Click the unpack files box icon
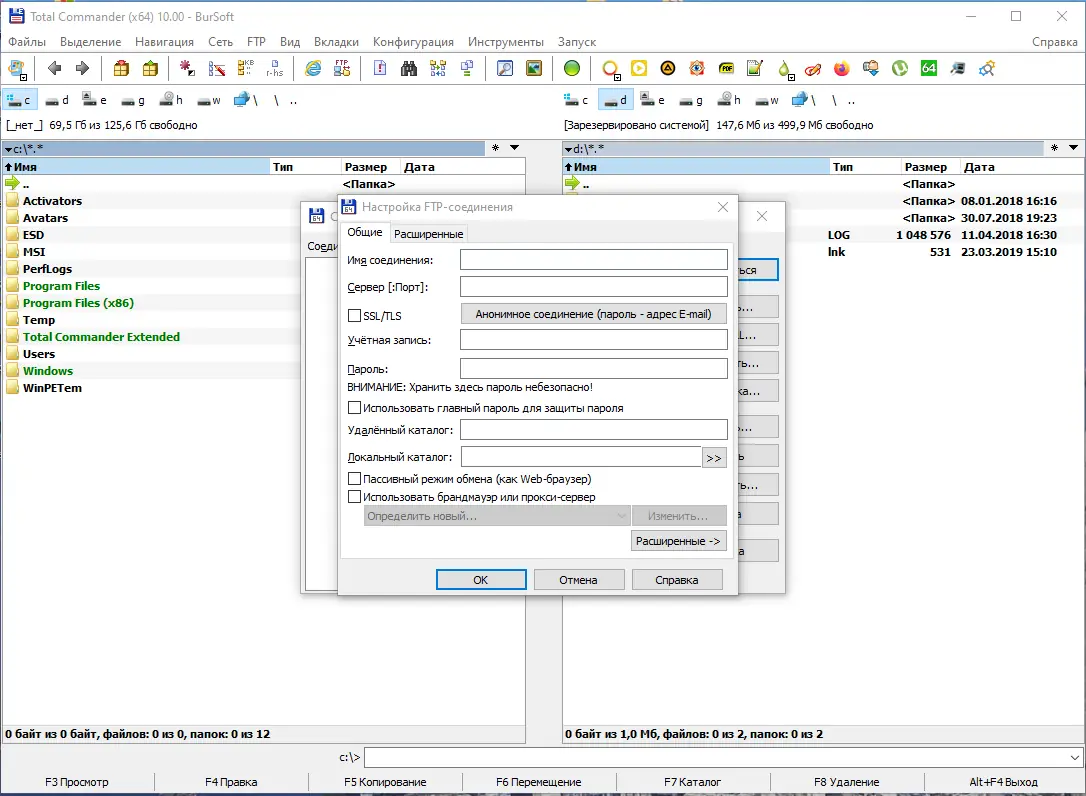Viewport: 1086px width, 796px height. coord(150,68)
